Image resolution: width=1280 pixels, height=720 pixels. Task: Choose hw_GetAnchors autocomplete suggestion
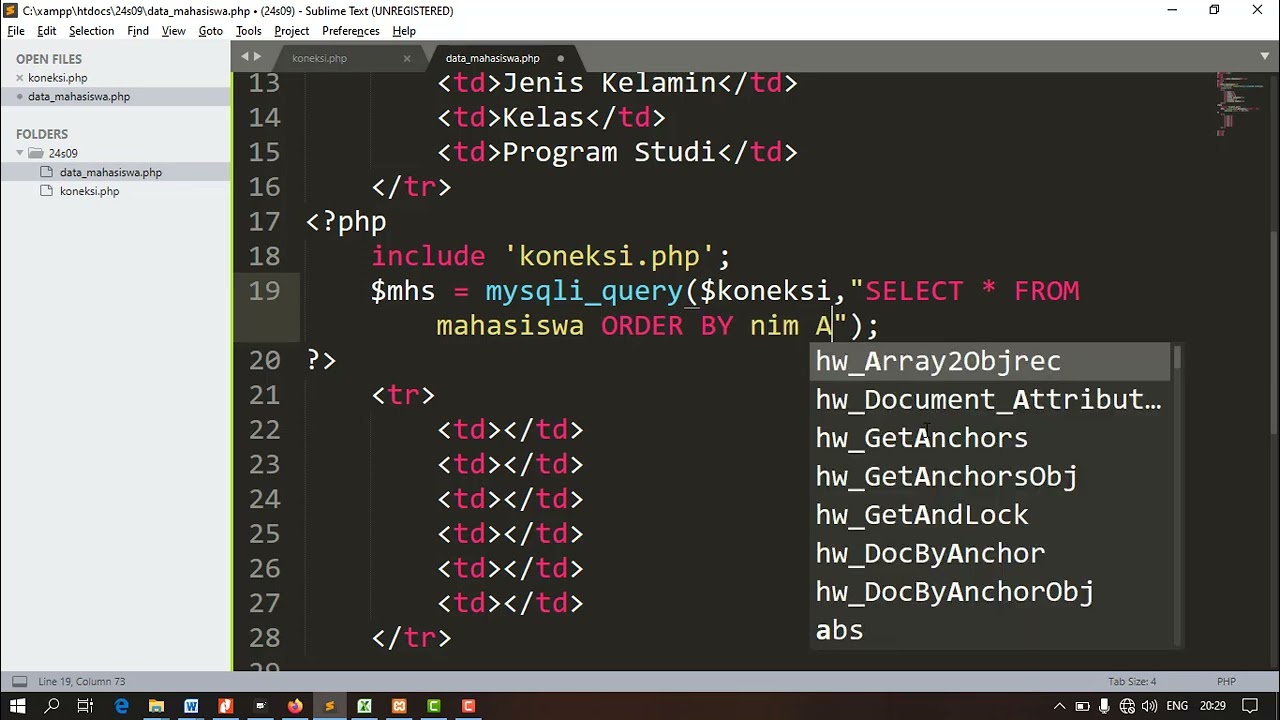990,438
